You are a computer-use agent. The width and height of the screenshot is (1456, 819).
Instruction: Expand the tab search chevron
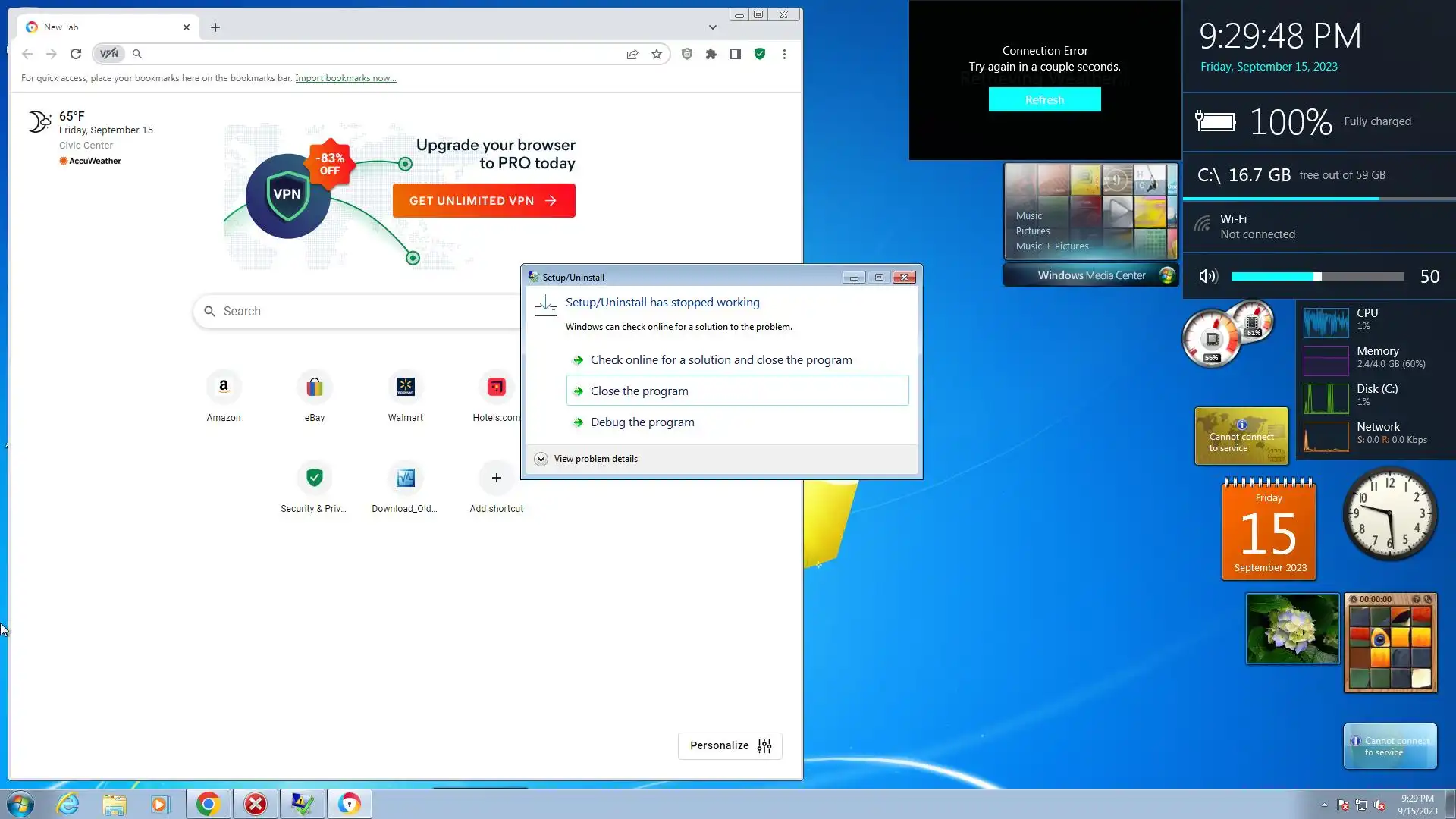[x=712, y=27]
